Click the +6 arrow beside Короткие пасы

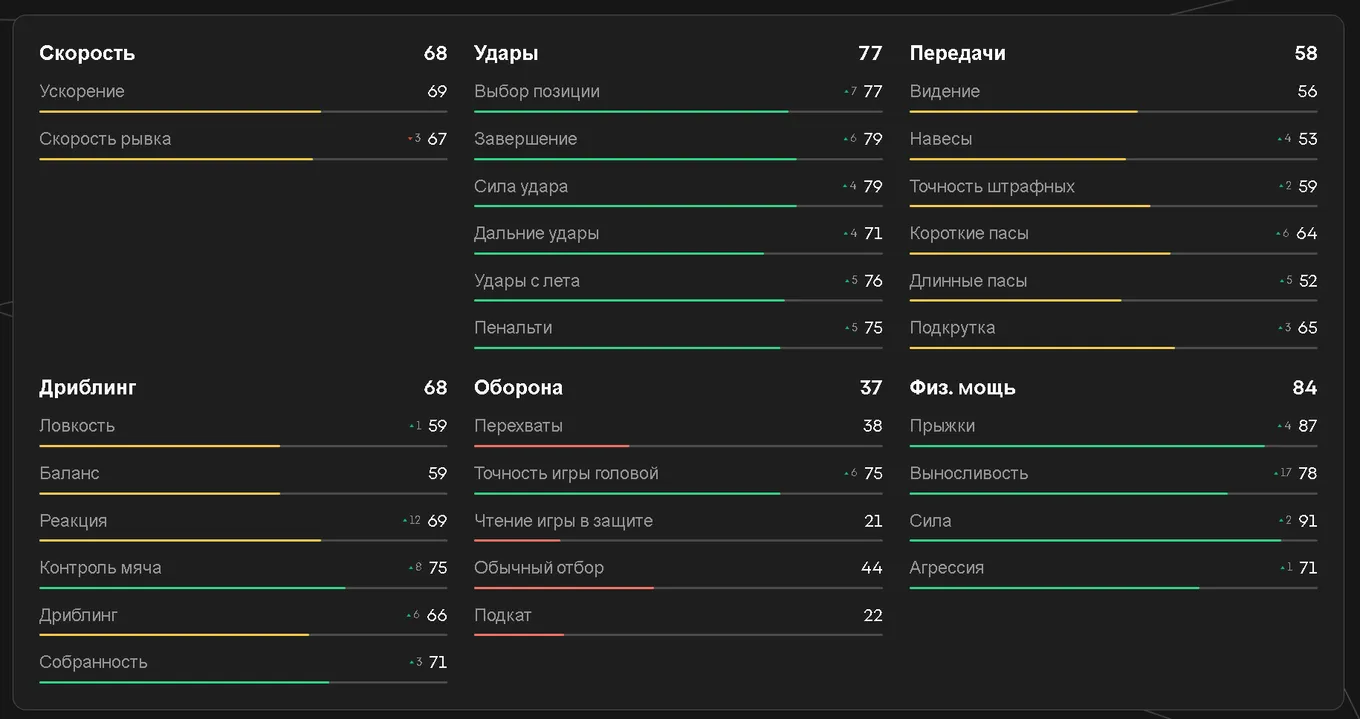pos(1280,234)
